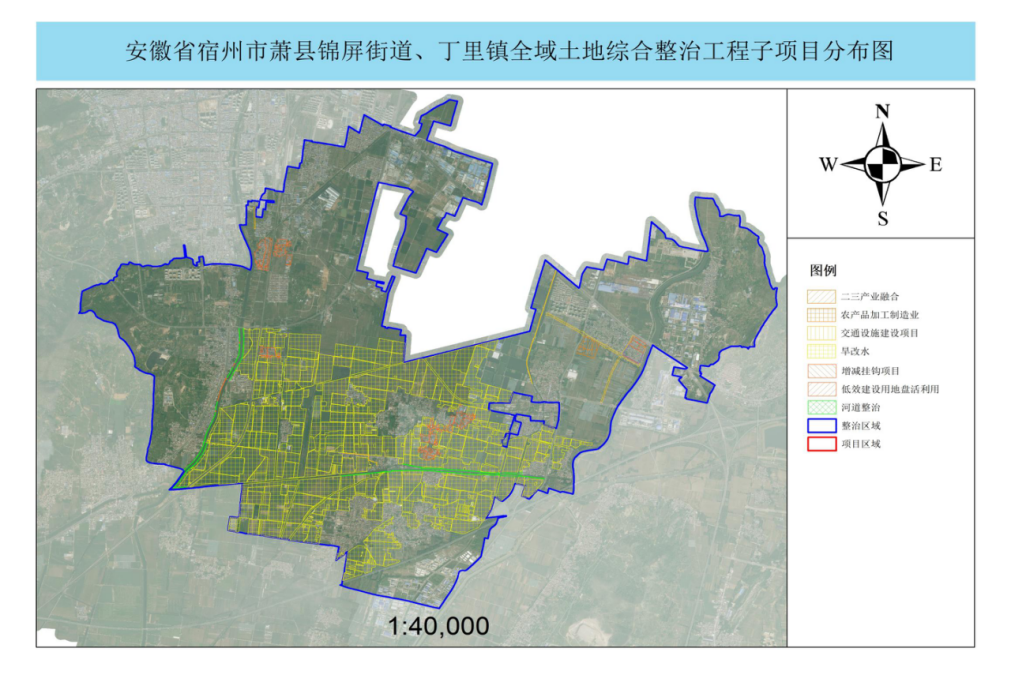Click the 交通设施建设项目 legend swatch
The image size is (1011, 682).
point(821,333)
